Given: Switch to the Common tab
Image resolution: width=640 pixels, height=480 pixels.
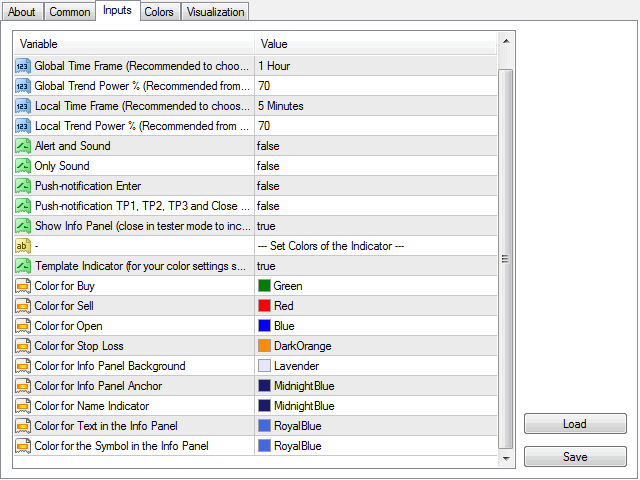Looking at the screenshot, I should click(70, 12).
